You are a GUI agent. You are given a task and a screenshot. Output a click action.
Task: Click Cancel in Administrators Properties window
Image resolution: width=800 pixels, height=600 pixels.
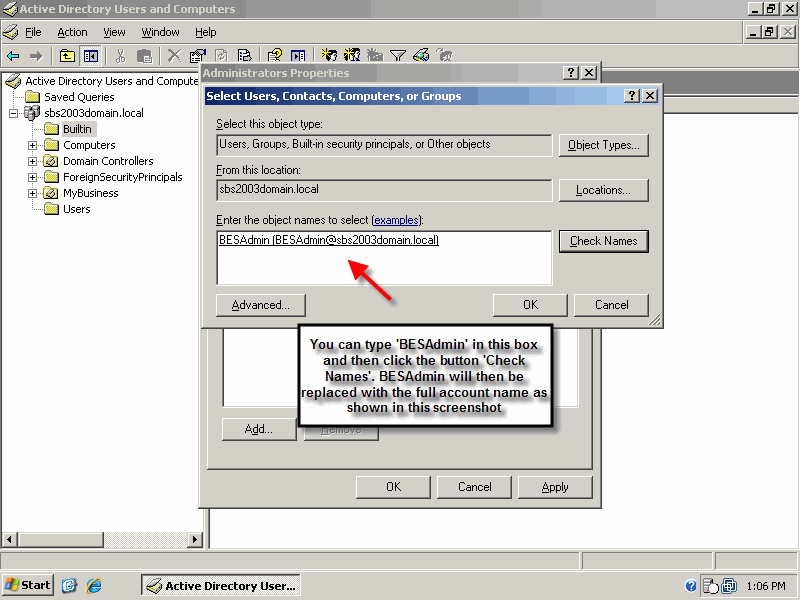(x=474, y=487)
